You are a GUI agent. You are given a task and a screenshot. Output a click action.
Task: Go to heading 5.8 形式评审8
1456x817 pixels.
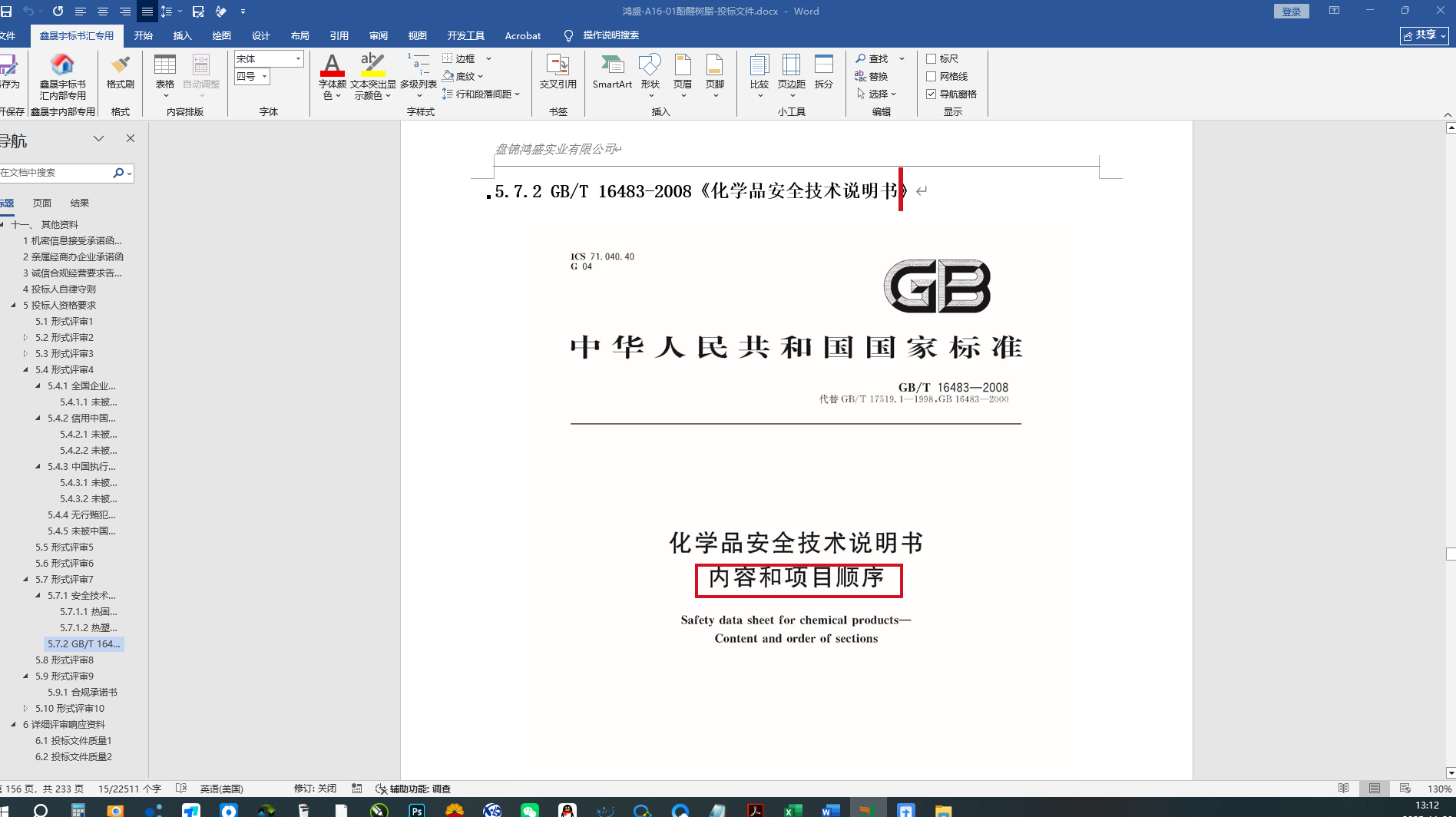tap(65, 660)
